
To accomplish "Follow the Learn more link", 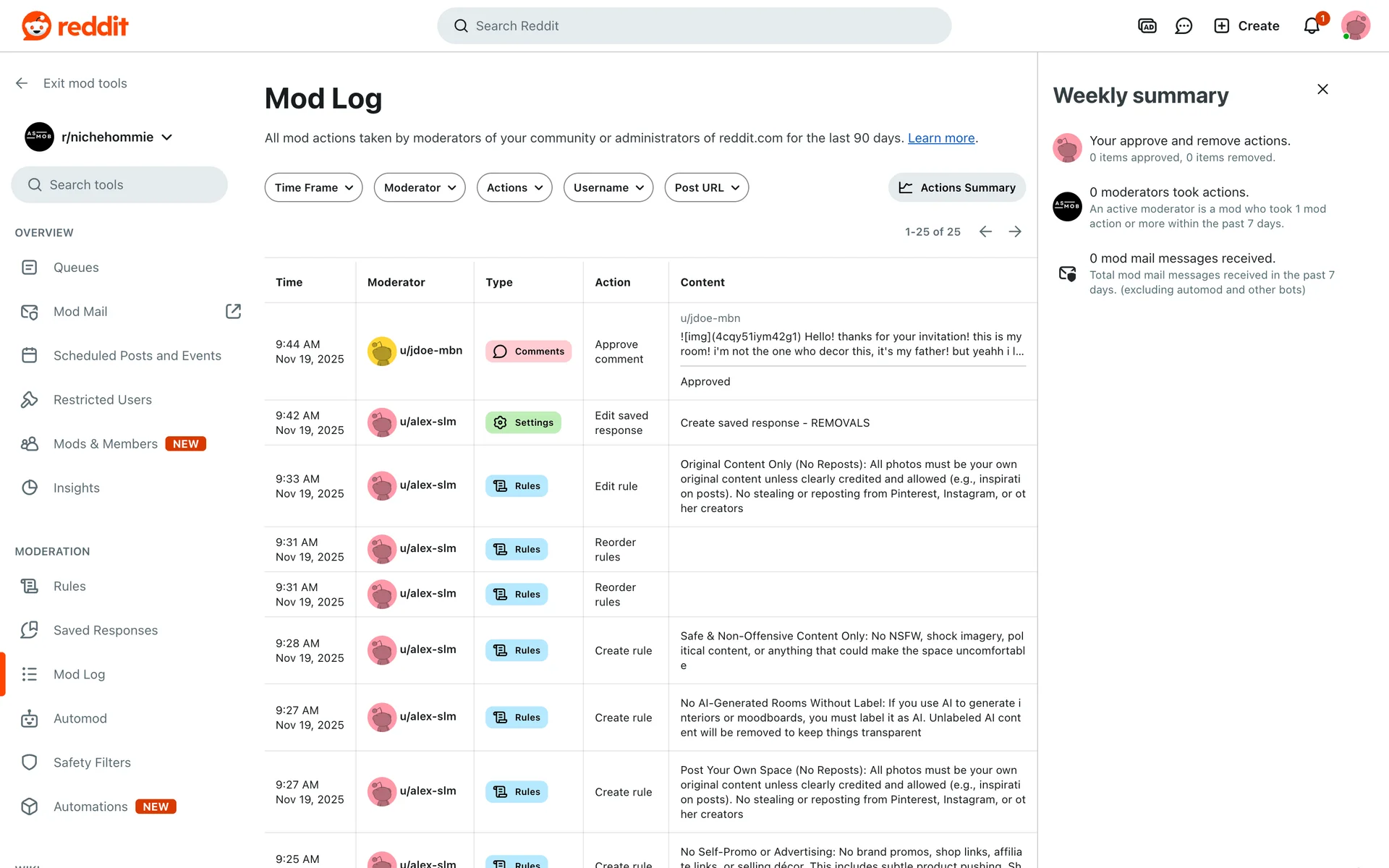I will tap(941, 138).
